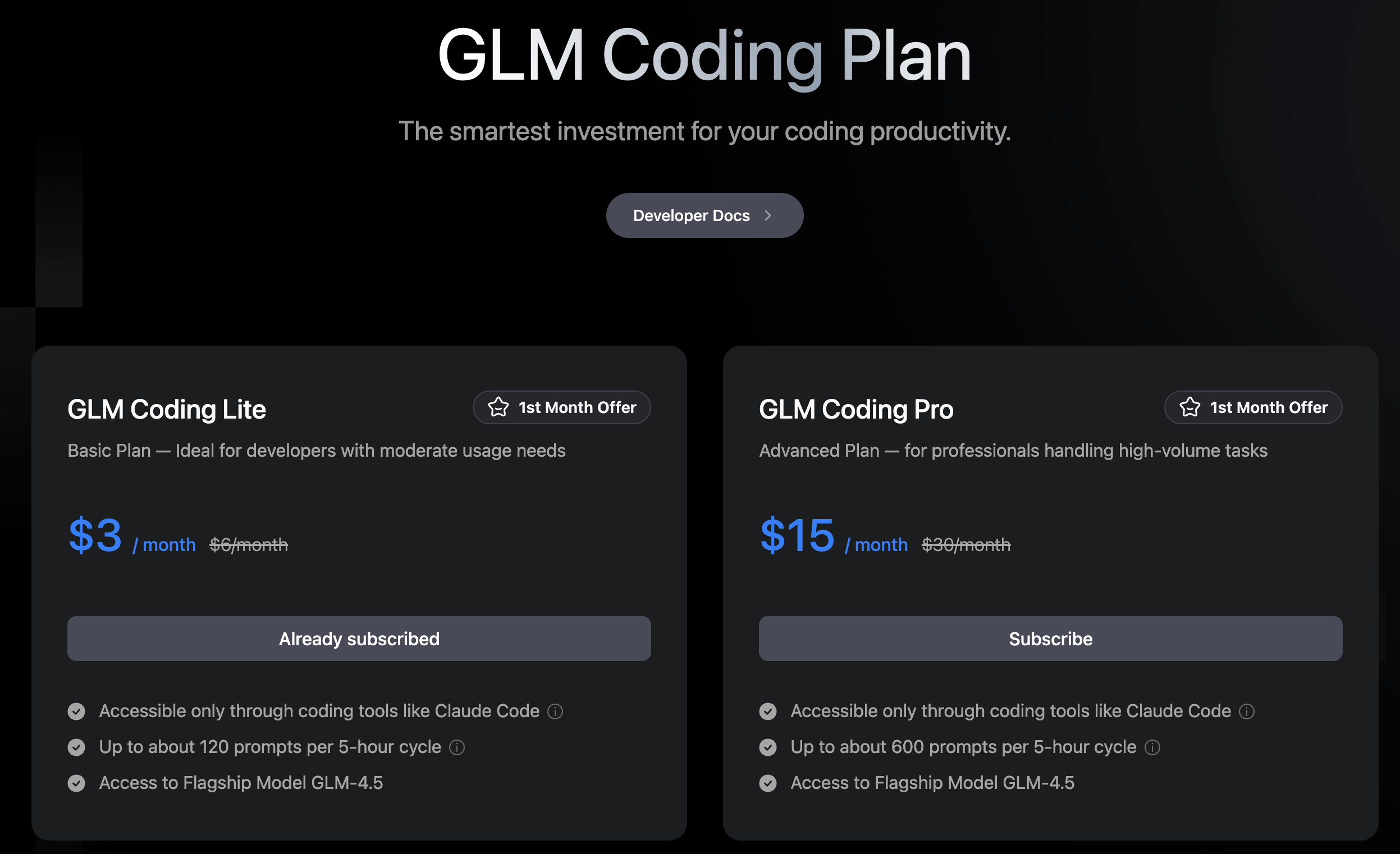This screenshot has width=1400, height=854.
Task: Click the Pro plan star offer icon
Action: pyautogui.click(x=1189, y=407)
